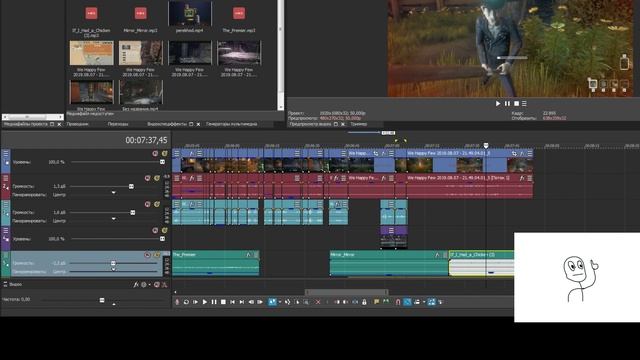This screenshot has width=640, height=360.
Task: Open the Normal Edit tool dropdown arrow
Action: (280, 302)
